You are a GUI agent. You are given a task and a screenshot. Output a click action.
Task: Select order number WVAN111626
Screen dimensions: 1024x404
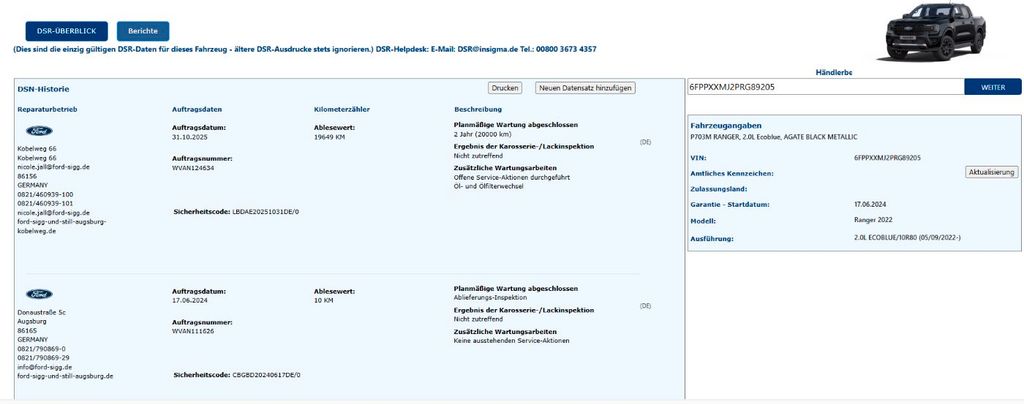[193, 331]
